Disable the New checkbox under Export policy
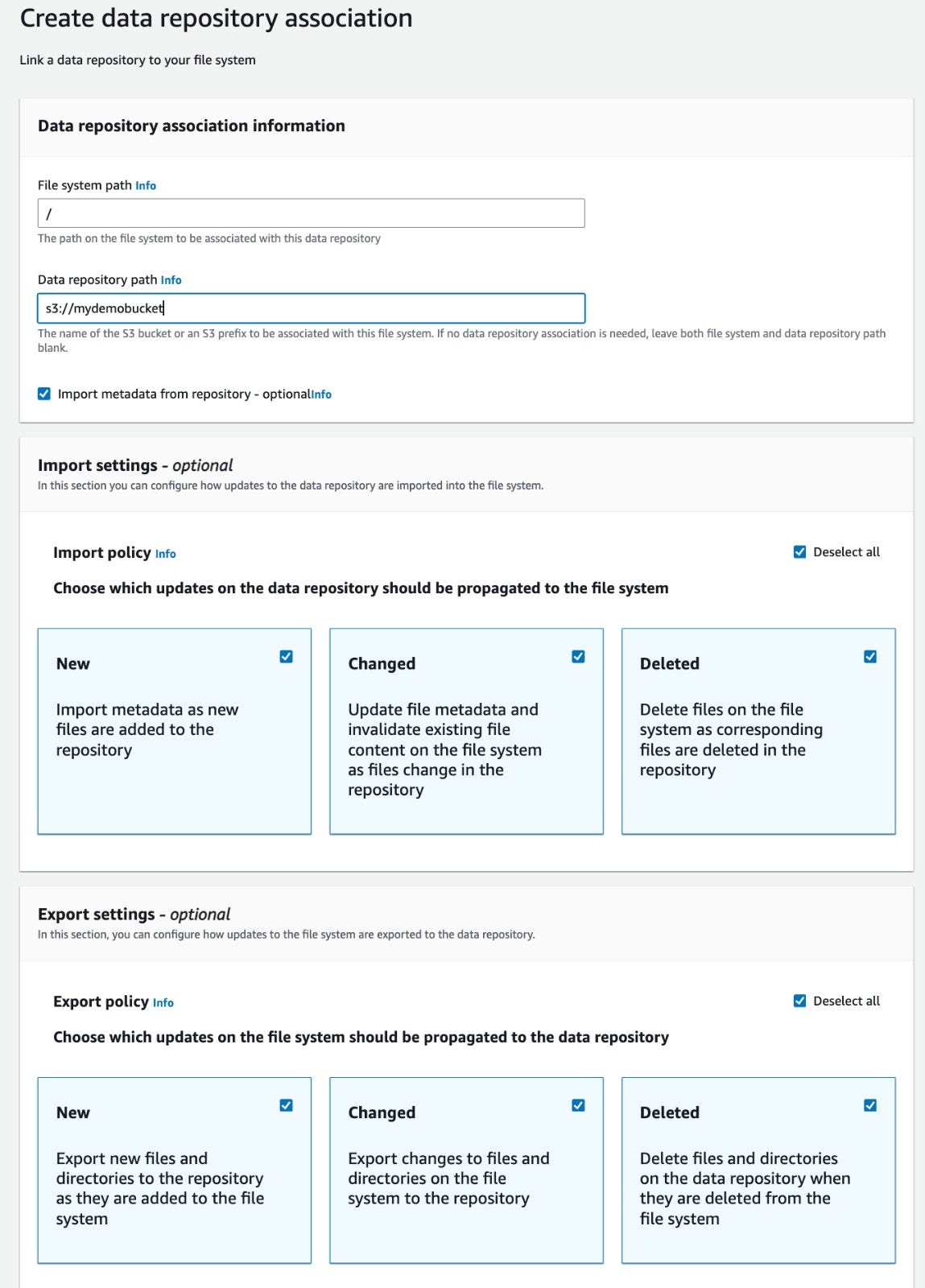 (287, 1105)
